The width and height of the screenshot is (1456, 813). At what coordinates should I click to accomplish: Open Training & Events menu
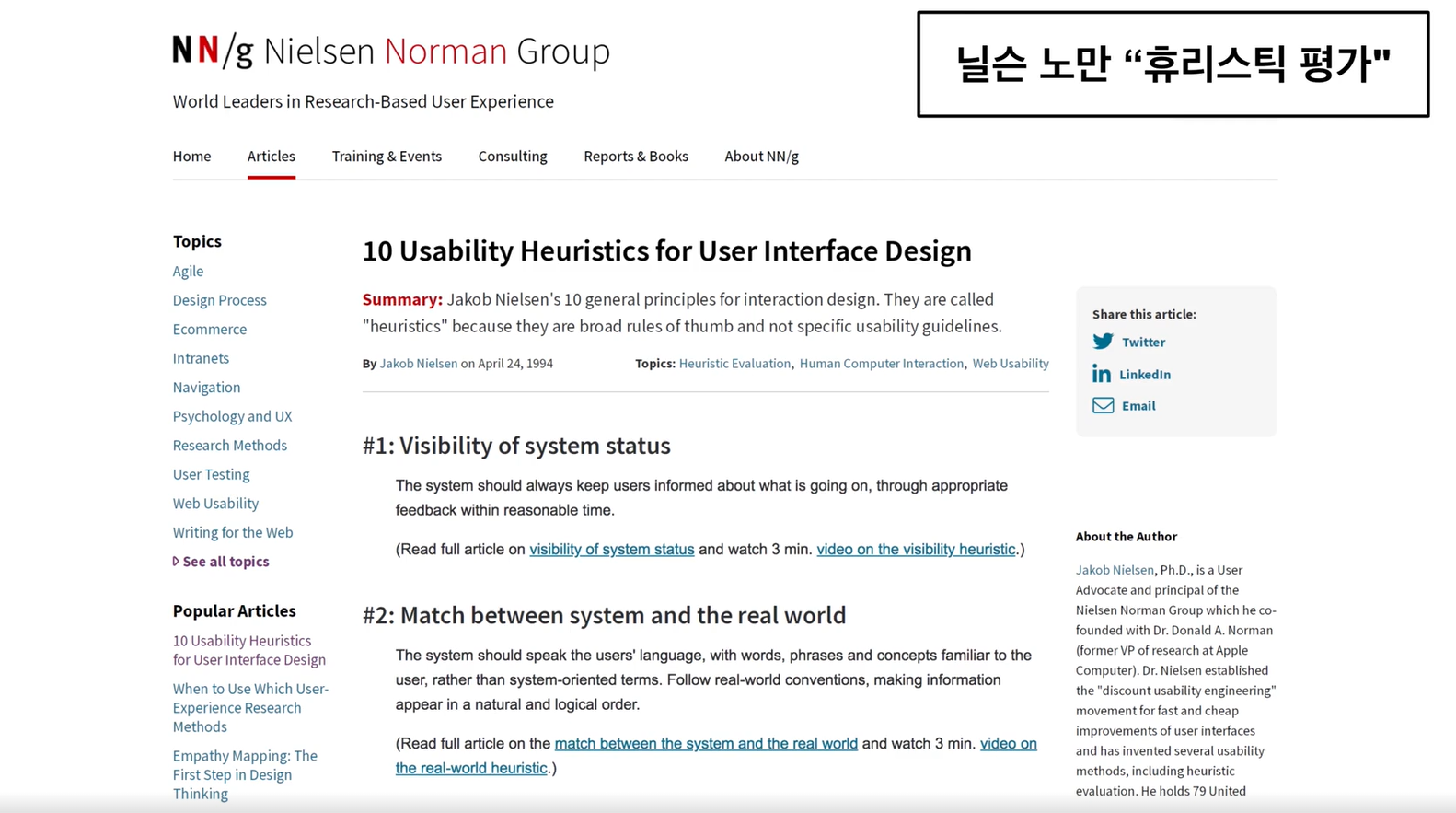(387, 157)
